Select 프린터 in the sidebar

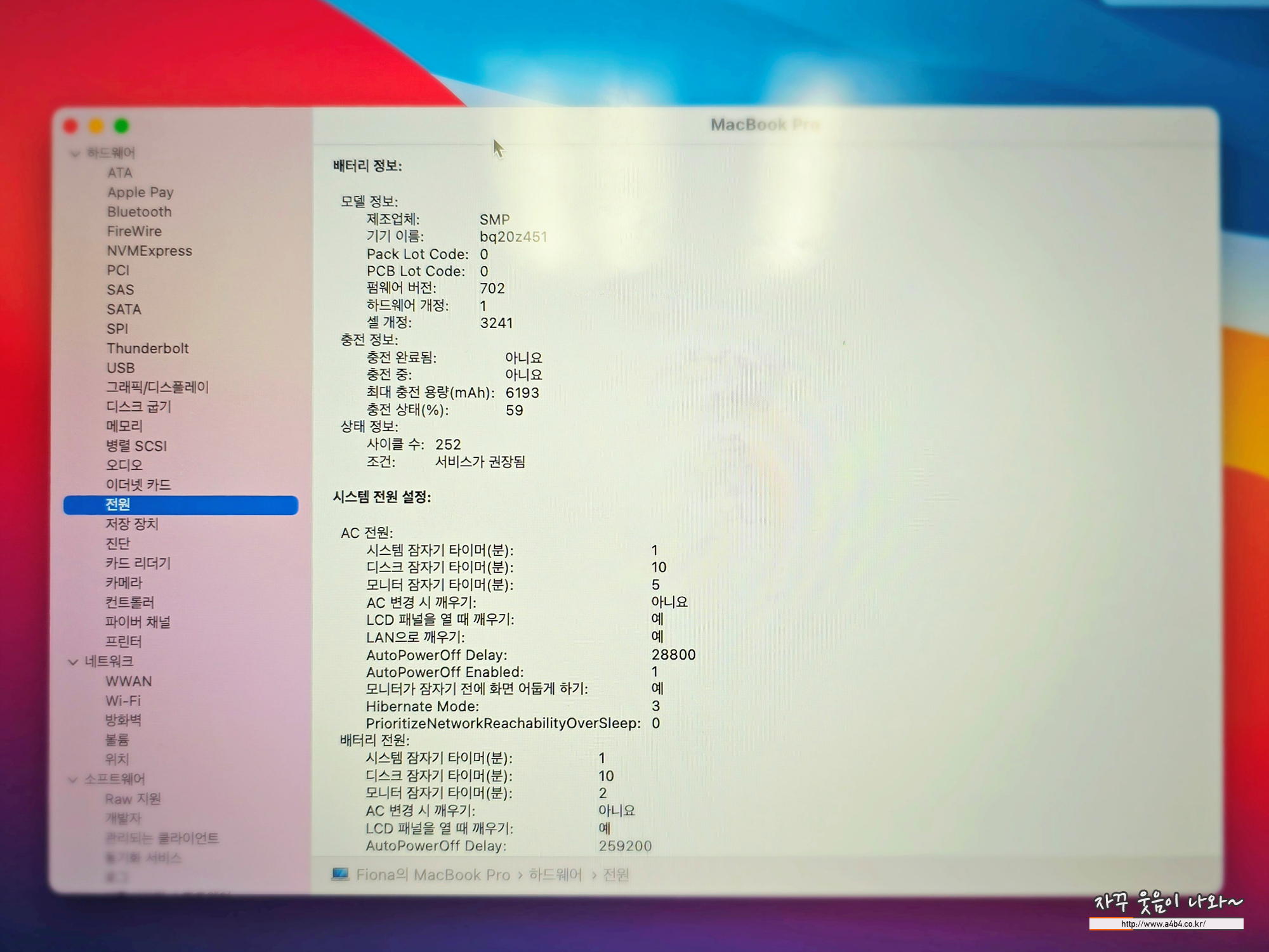(123, 642)
